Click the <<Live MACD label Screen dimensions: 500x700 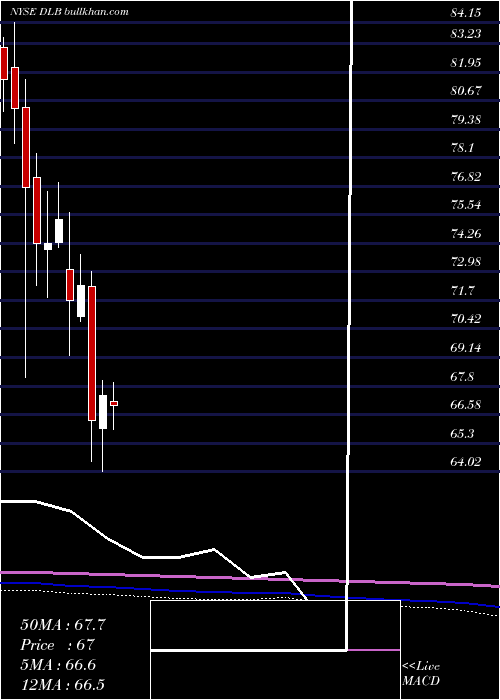click(421, 673)
